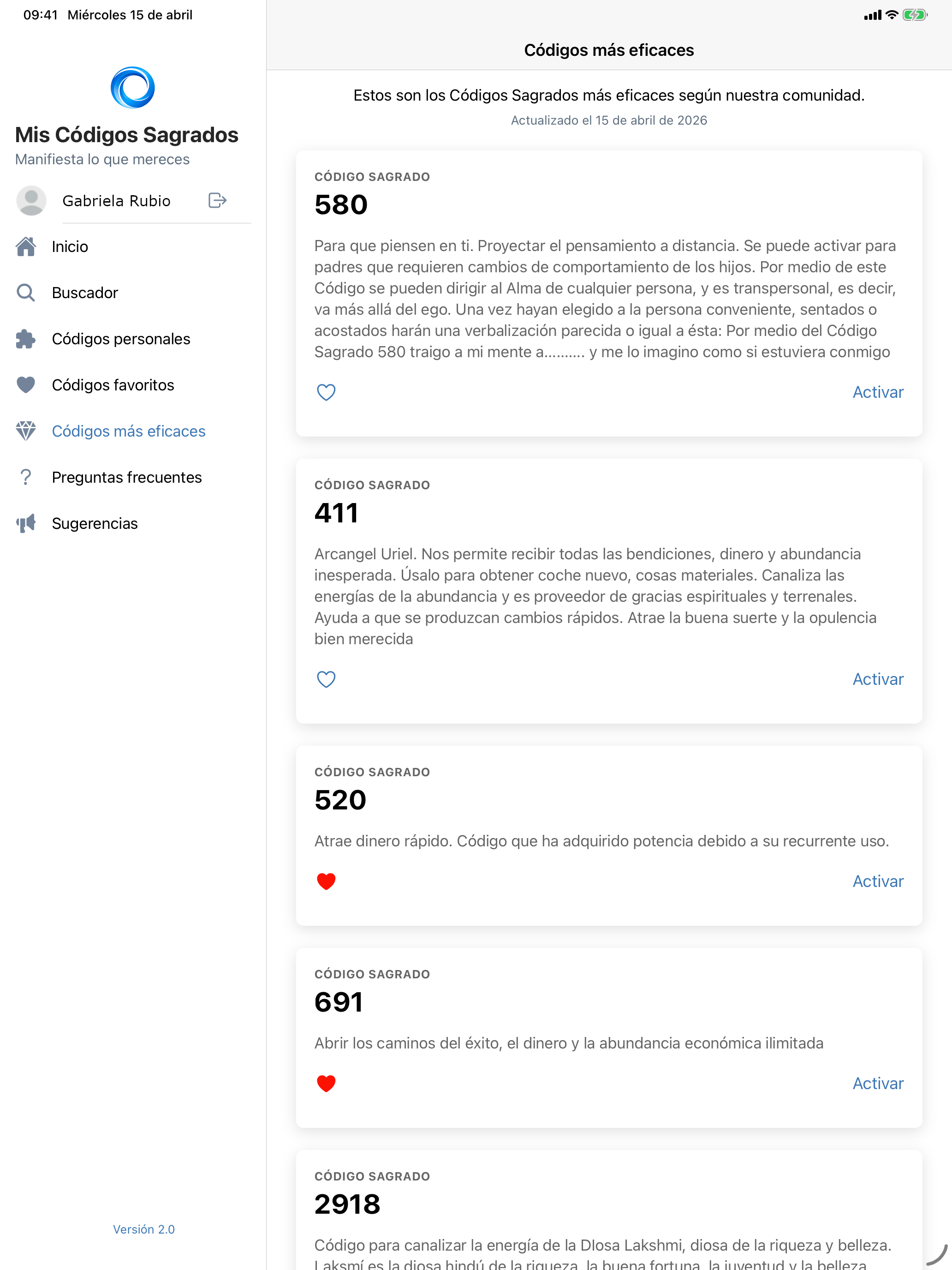952x1270 pixels.
Task: Tap the puzzle piece Códigos personales icon
Action: (26, 339)
